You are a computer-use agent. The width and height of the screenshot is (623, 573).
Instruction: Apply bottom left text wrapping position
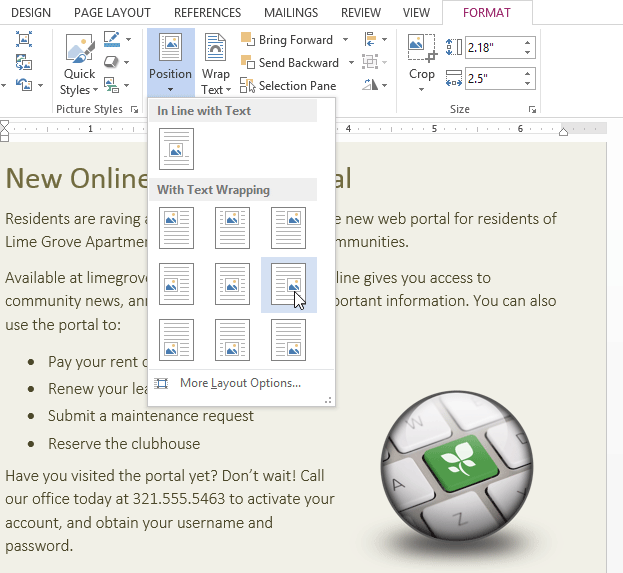(x=176, y=340)
